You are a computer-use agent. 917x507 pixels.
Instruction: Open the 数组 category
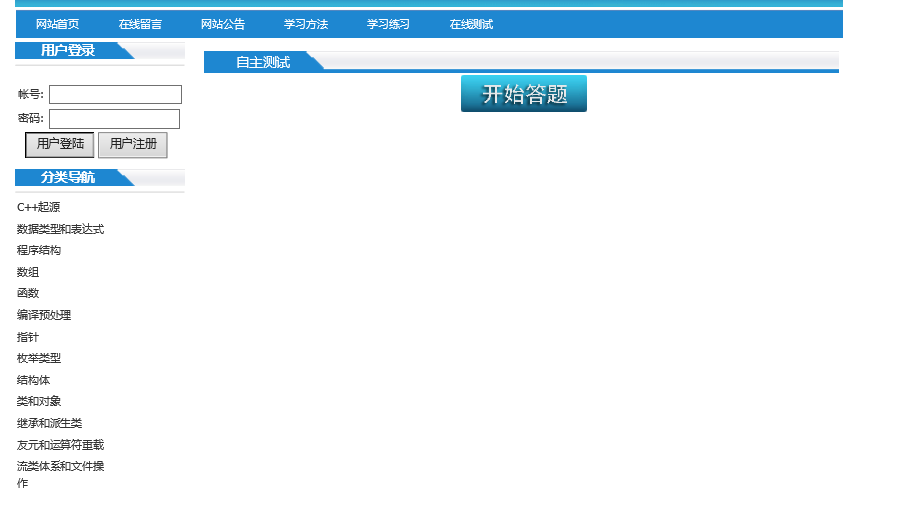(28, 272)
